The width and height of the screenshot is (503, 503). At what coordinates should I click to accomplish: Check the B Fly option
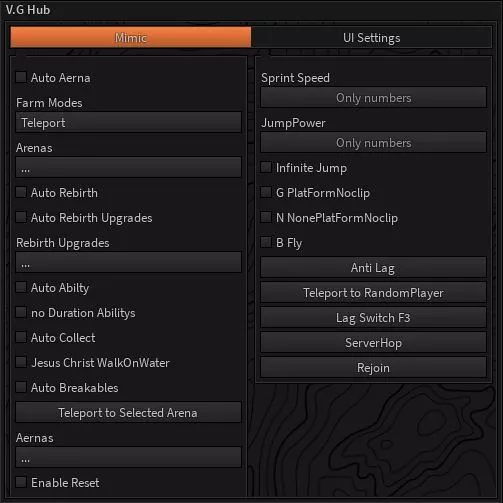pos(266,242)
